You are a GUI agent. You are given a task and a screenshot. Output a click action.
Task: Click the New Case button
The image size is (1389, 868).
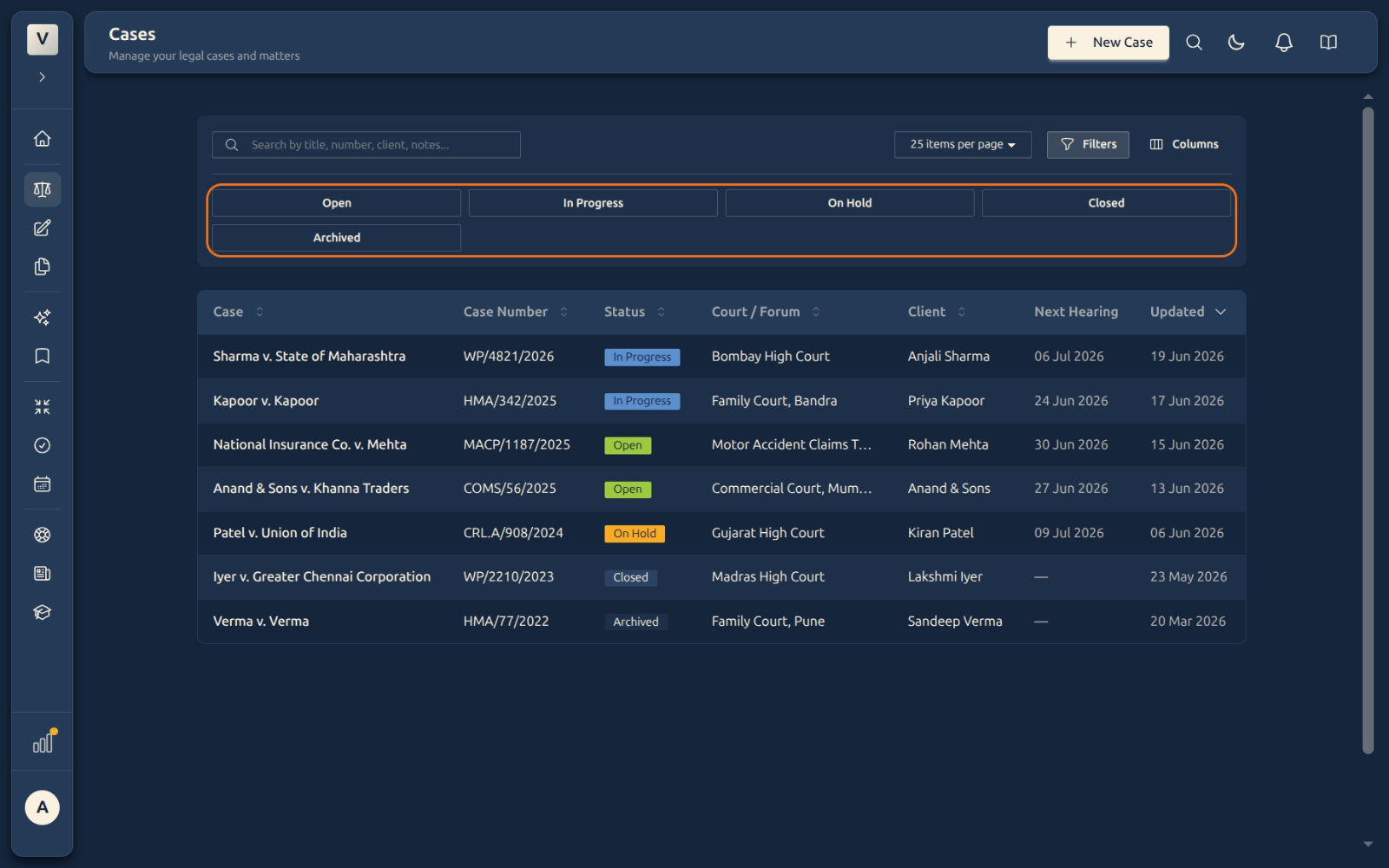(x=1108, y=43)
